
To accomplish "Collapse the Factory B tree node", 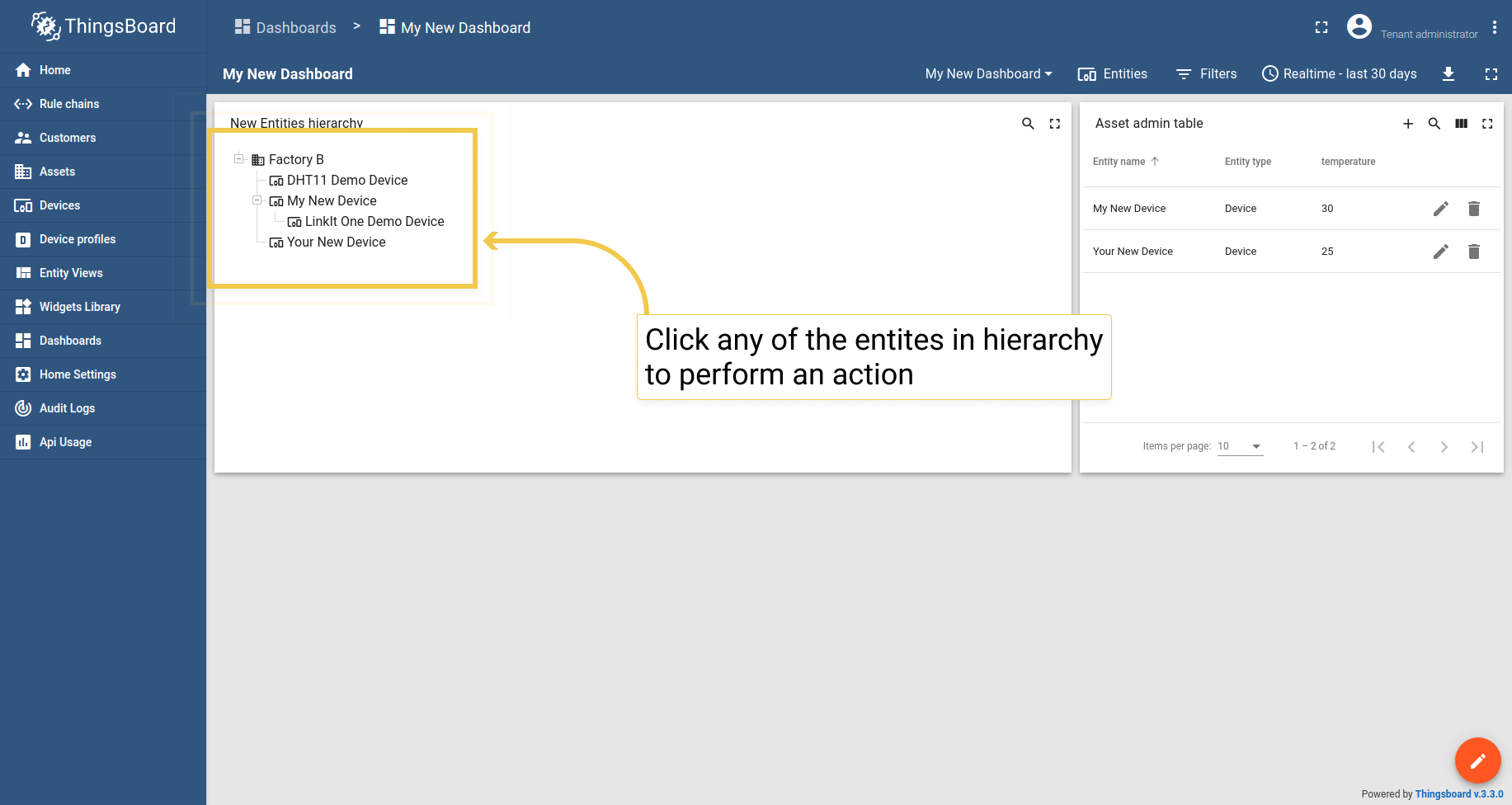I will pos(239,158).
